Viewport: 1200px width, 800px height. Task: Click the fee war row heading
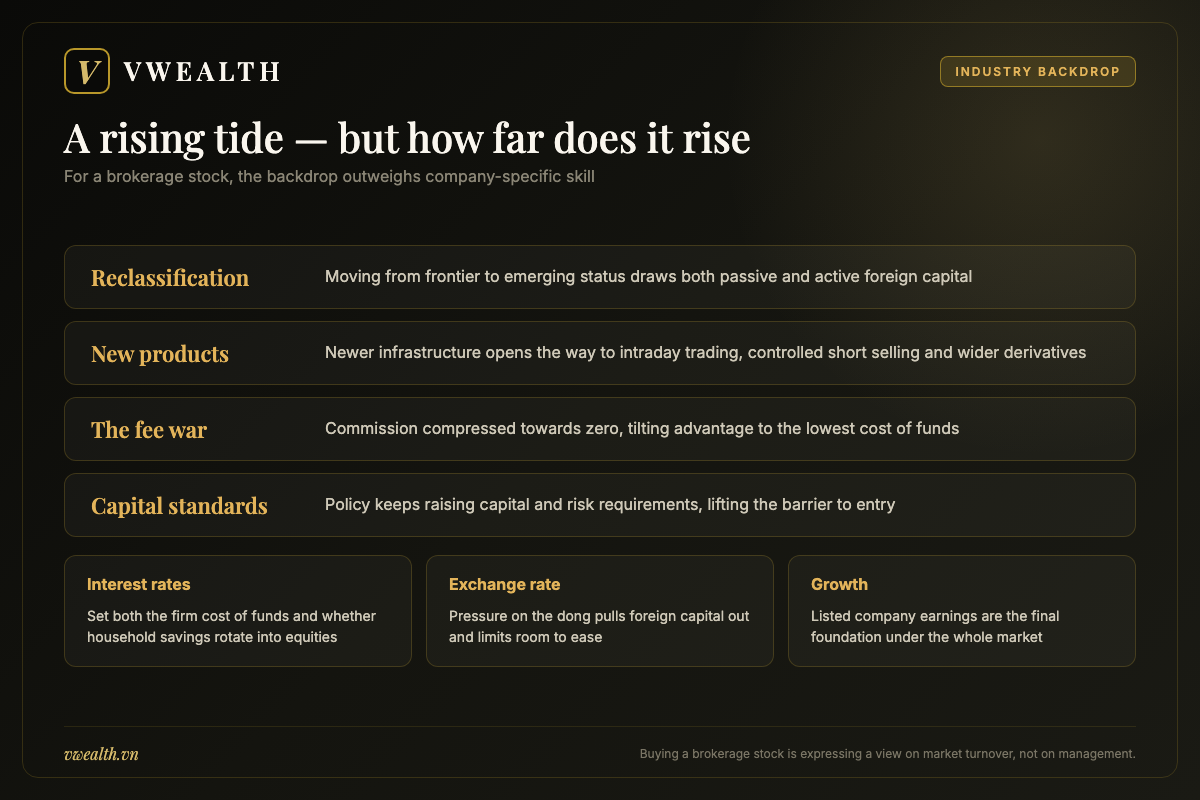pos(149,430)
